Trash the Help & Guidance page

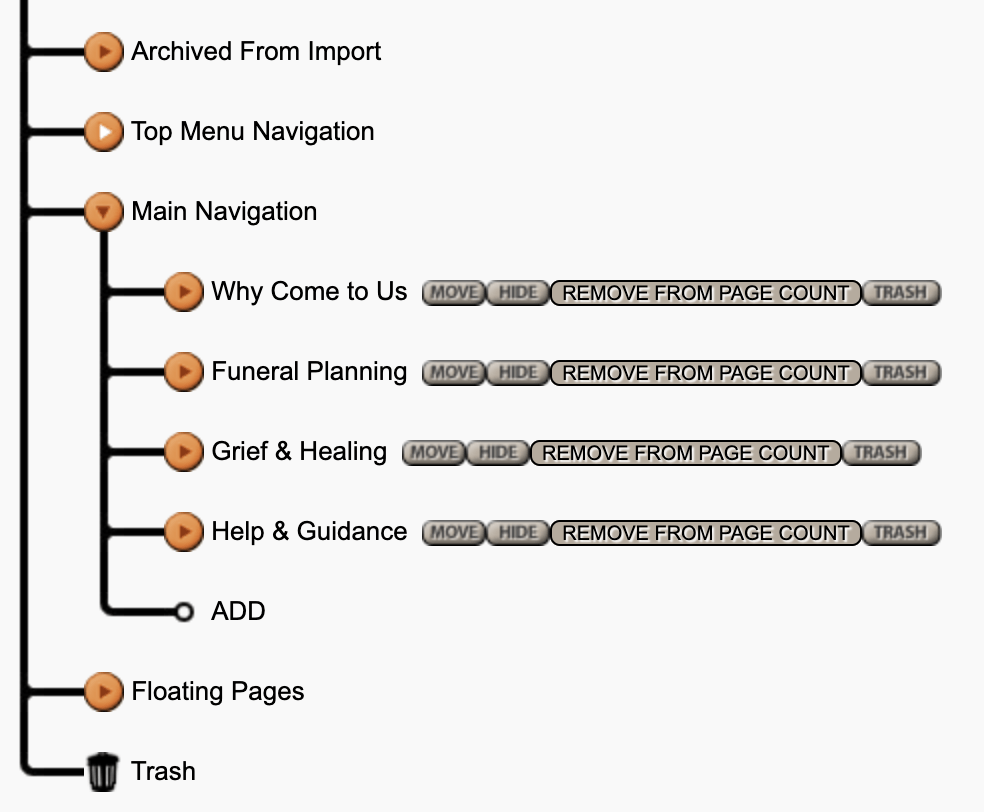pyautogui.click(x=899, y=532)
